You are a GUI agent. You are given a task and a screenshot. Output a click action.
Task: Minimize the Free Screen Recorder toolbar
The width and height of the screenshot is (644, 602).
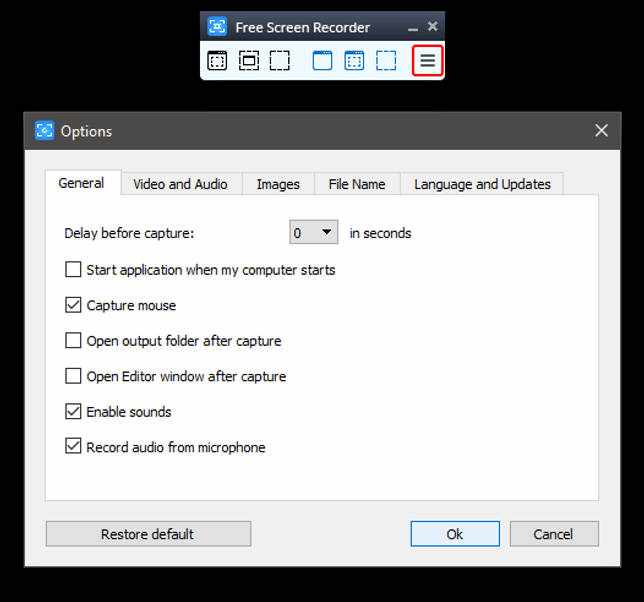[413, 28]
